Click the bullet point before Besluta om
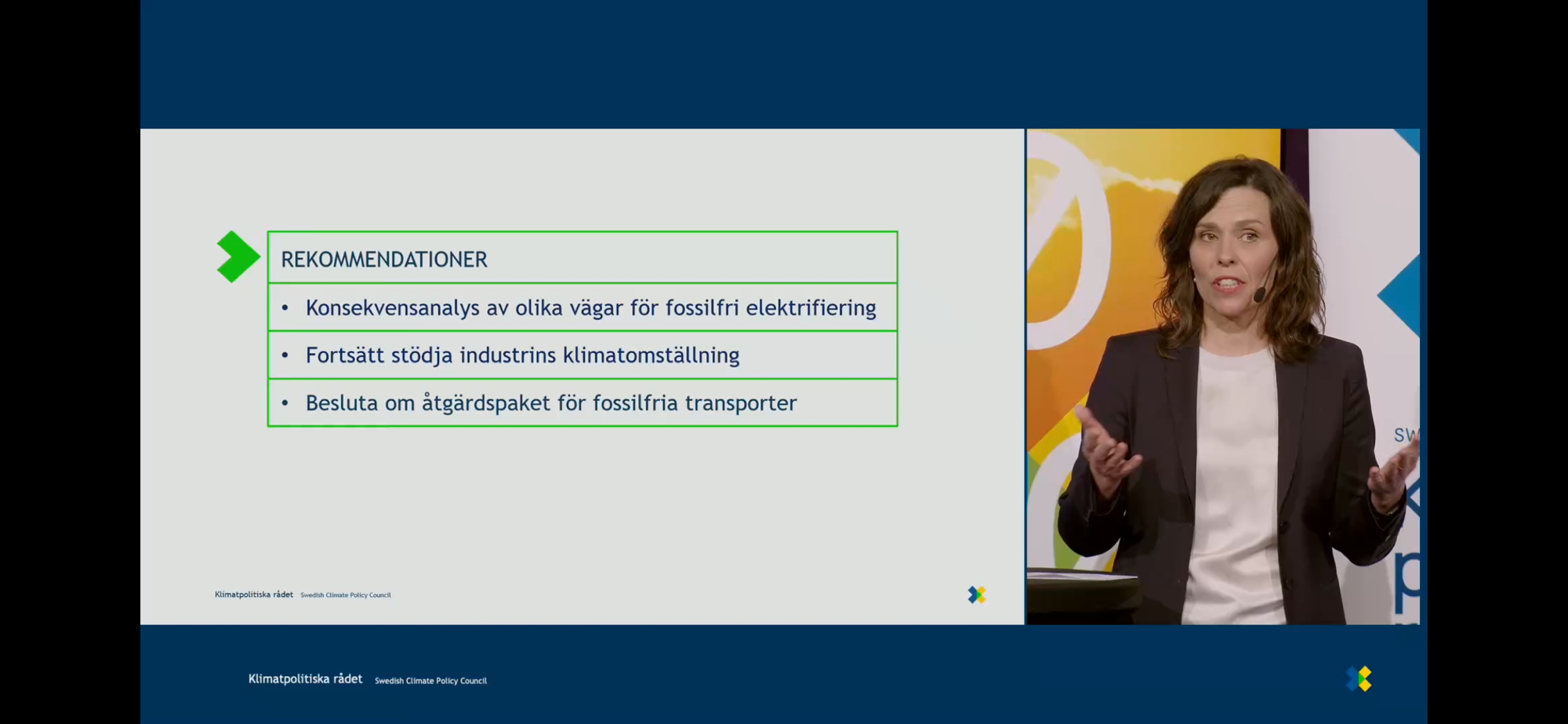Screen dimensions: 1568x724 coord(285,403)
